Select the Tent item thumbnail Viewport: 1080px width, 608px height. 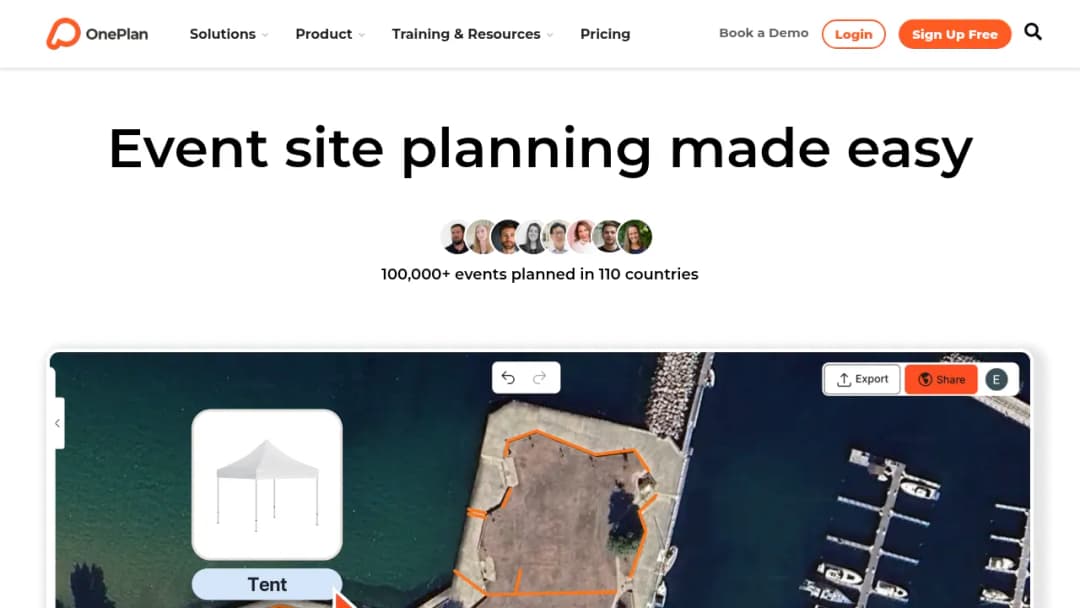267,484
